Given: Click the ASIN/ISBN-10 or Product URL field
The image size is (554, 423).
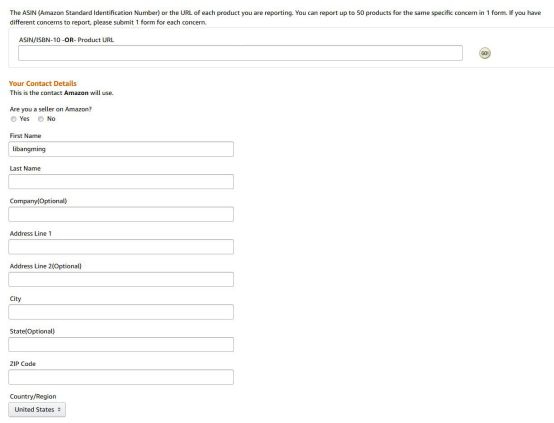Looking at the screenshot, I should pyautogui.click(x=240, y=53).
